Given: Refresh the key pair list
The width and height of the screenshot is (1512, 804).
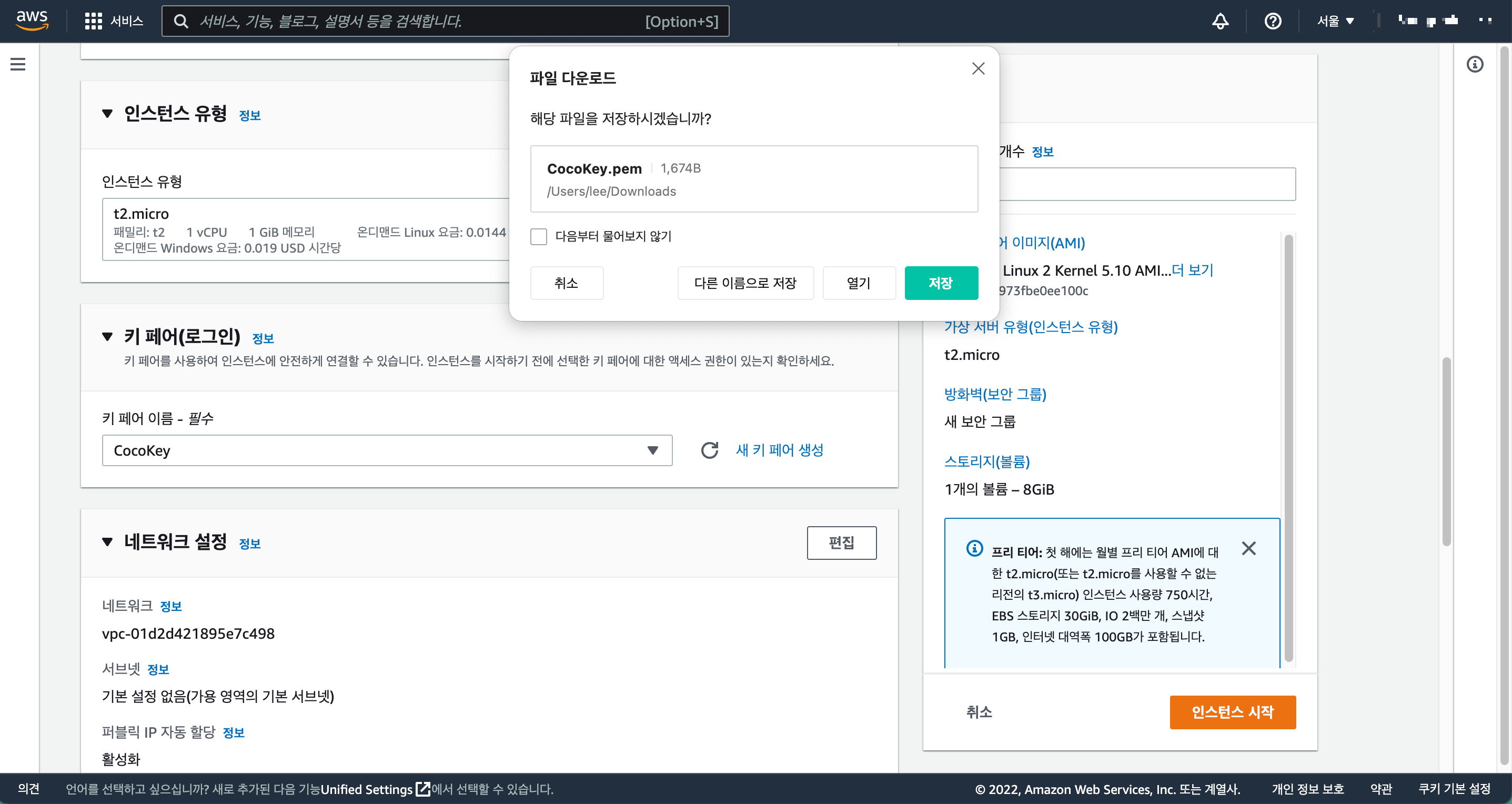Looking at the screenshot, I should pos(709,450).
